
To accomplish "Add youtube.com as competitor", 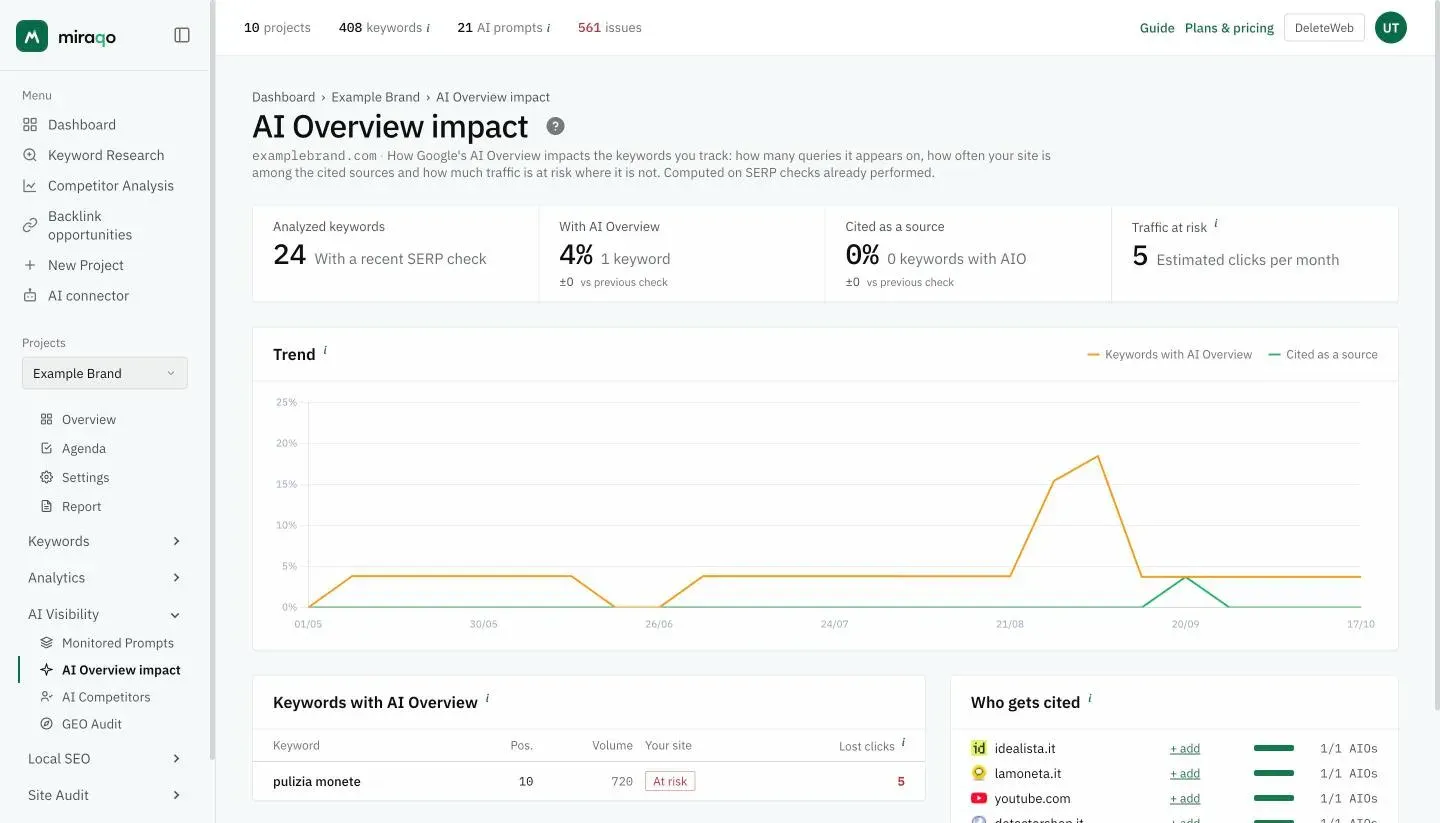I will (1185, 798).
